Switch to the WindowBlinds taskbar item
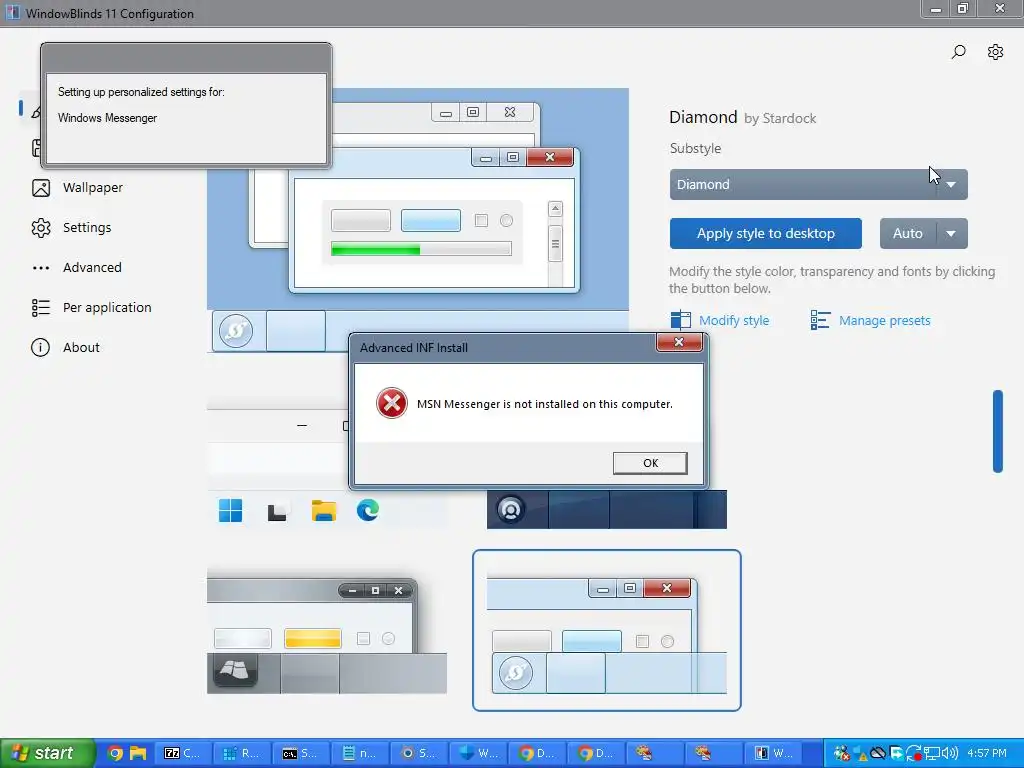 775,753
